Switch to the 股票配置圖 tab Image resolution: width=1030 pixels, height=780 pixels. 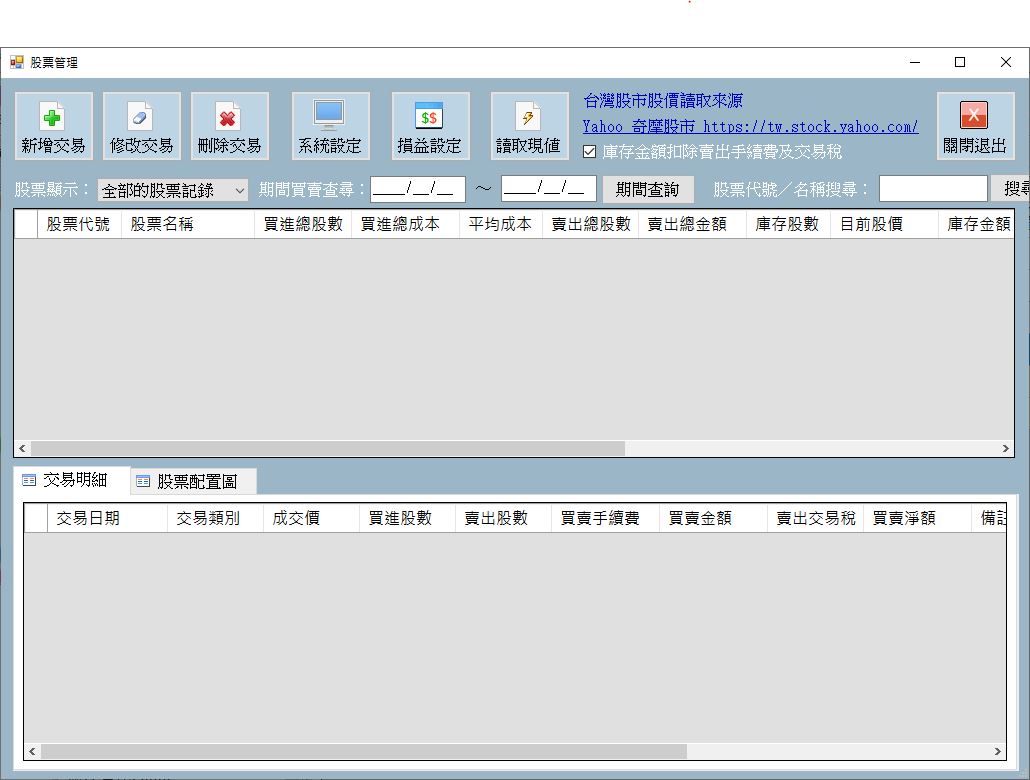tap(193, 482)
